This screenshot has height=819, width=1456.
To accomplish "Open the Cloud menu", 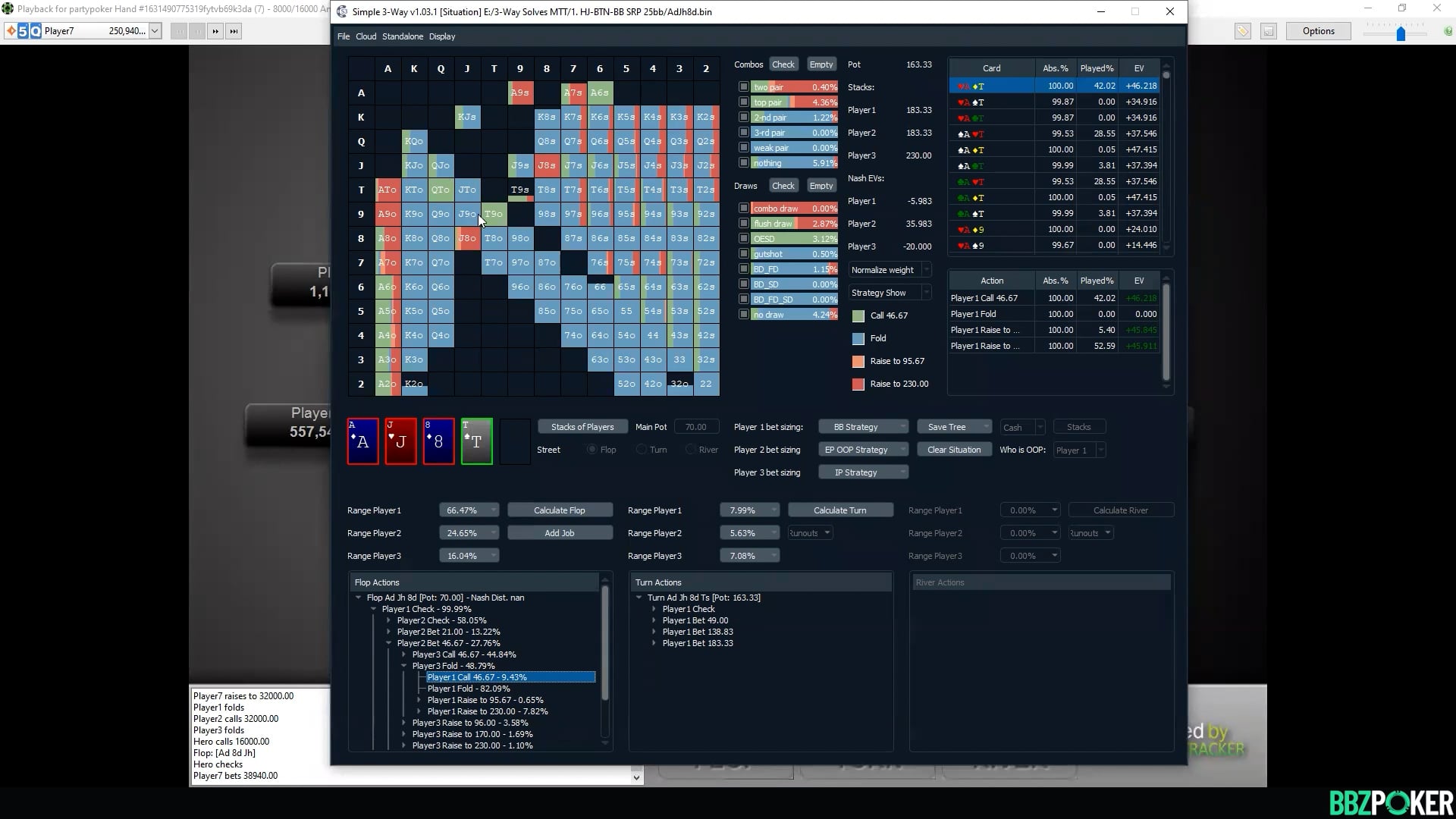I will coord(366,36).
